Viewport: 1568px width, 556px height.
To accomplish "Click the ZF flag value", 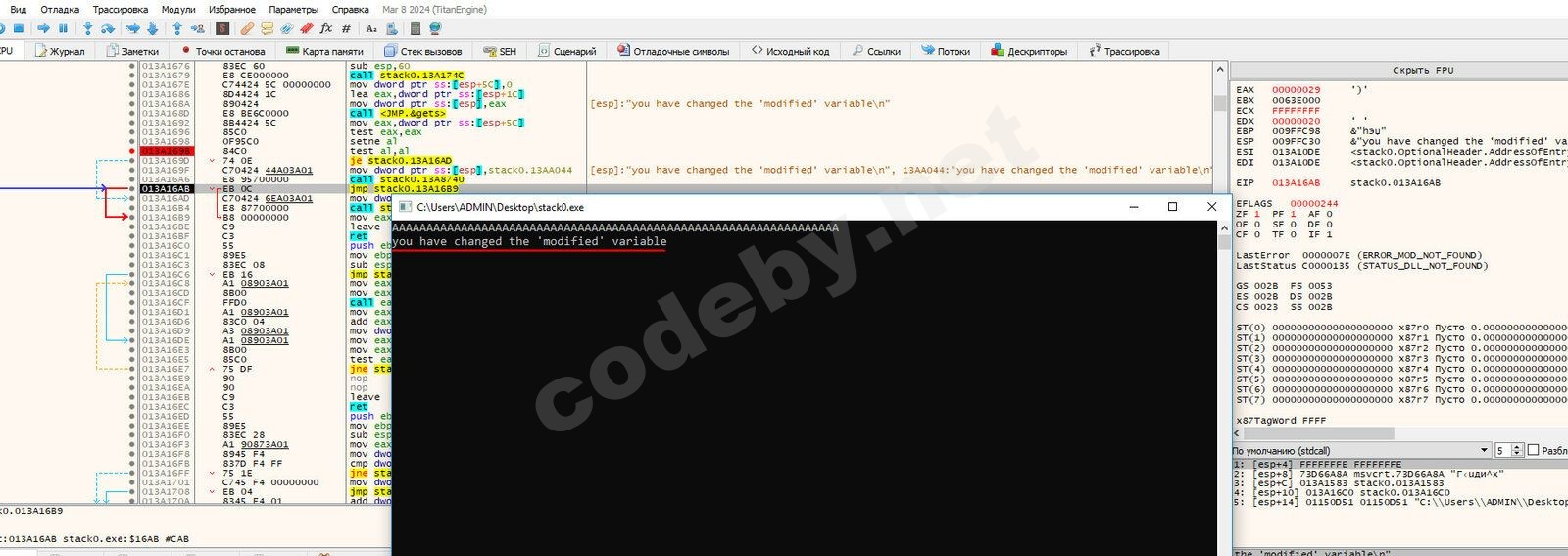I will [1256, 214].
